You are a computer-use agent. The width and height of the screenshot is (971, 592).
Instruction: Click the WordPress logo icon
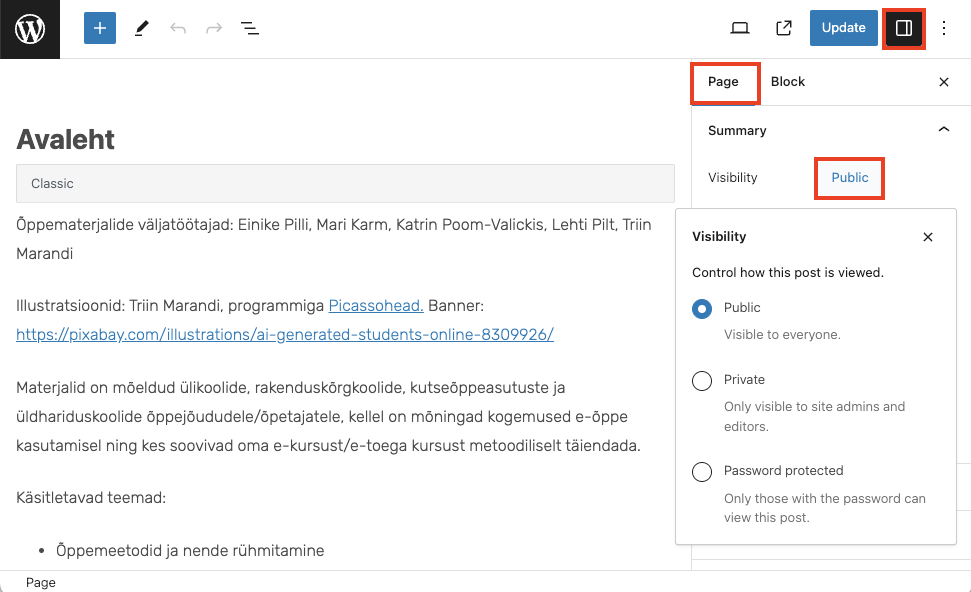click(30, 29)
